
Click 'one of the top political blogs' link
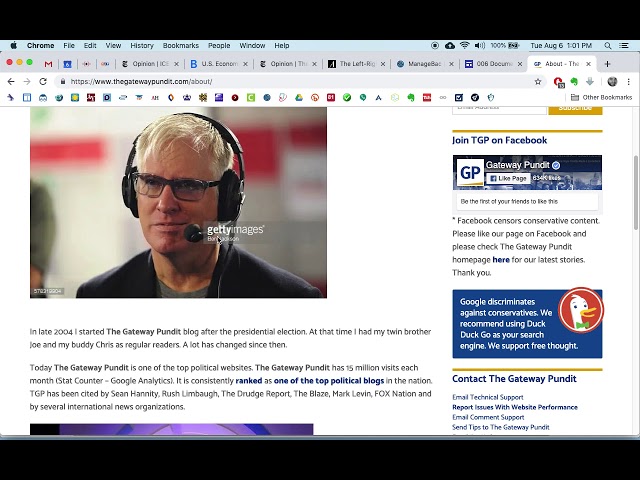coord(329,381)
